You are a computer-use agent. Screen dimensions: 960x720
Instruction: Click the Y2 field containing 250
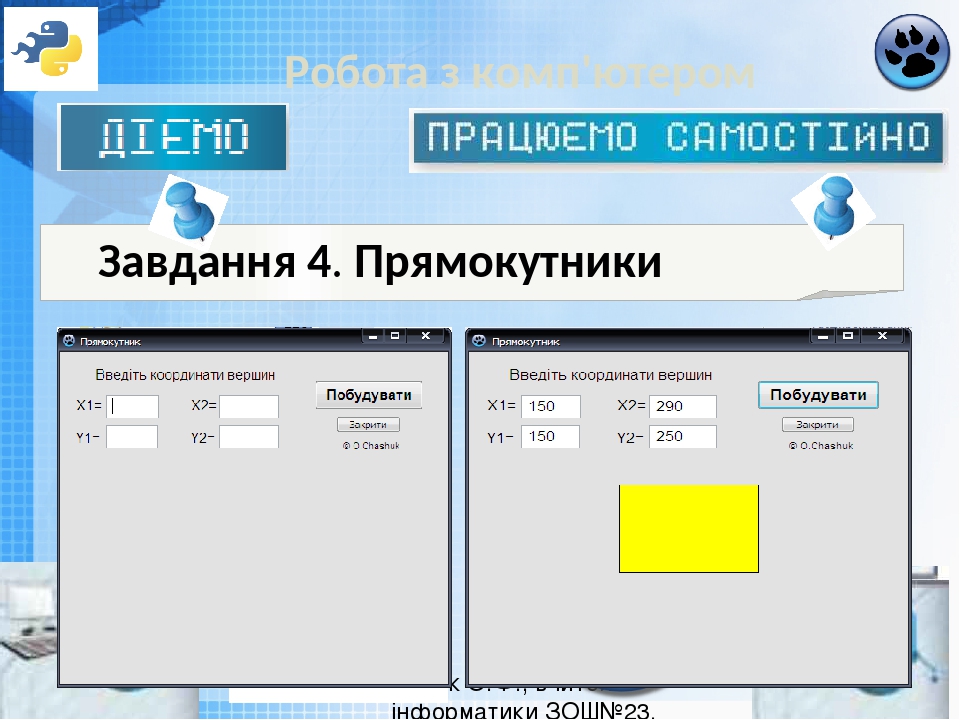(x=682, y=437)
